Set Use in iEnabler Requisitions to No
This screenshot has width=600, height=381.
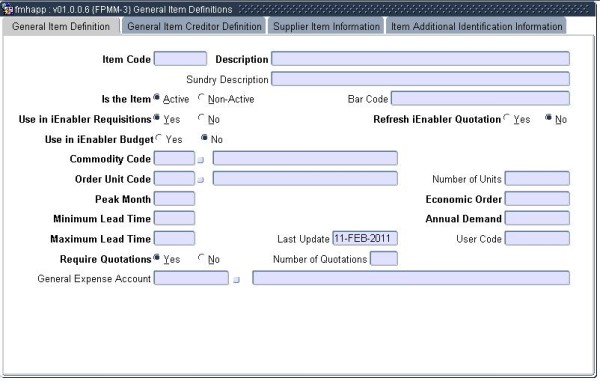tap(201, 118)
